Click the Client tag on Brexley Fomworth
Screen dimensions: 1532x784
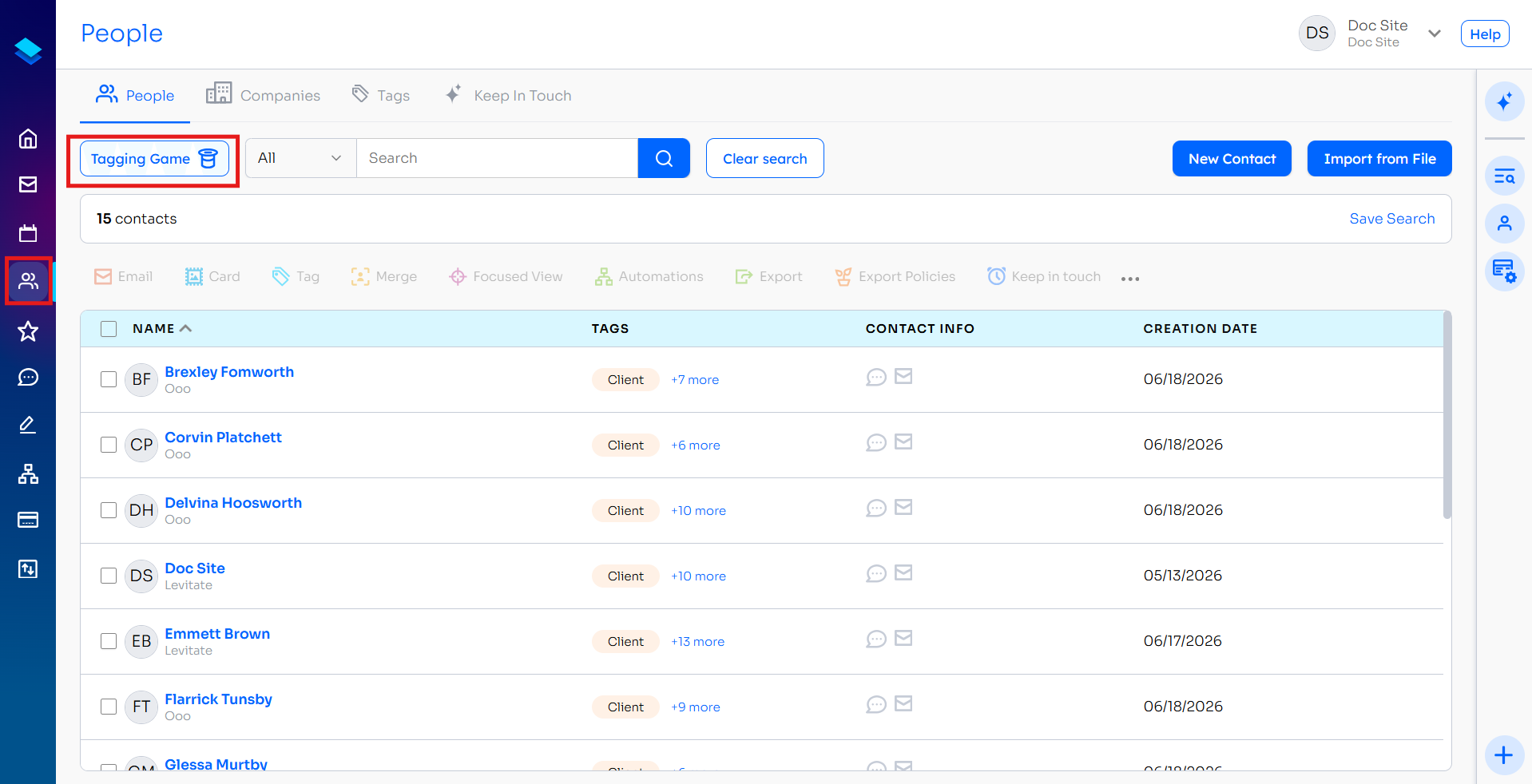[x=625, y=380]
